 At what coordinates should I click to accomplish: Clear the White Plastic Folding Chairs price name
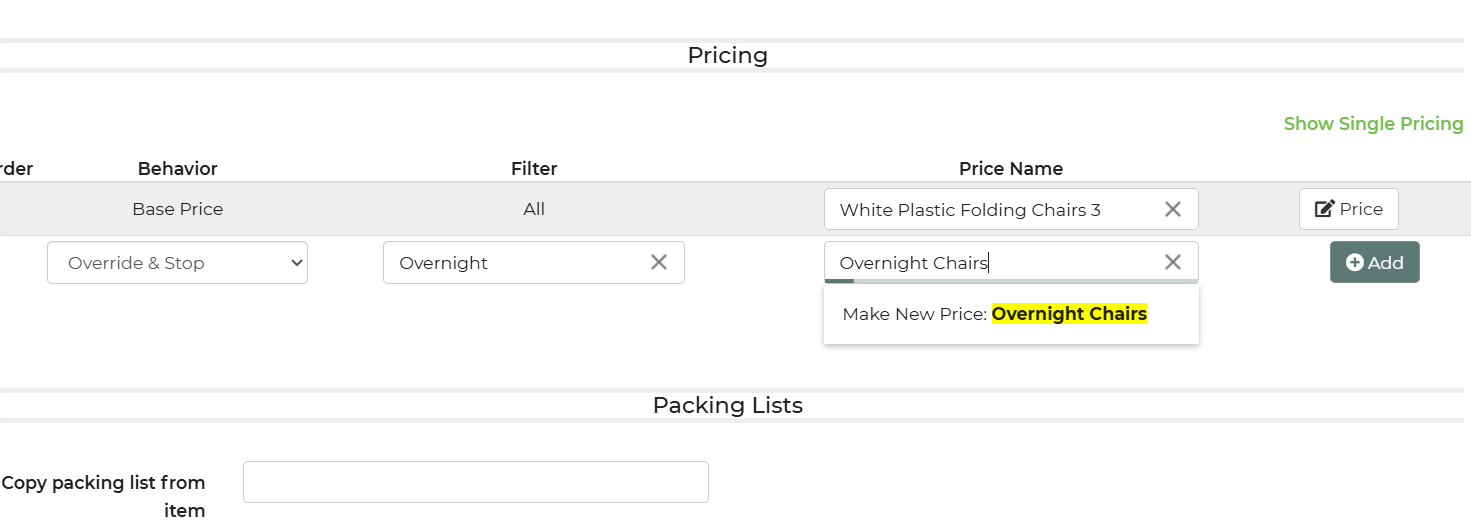click(x=1173, y=209)
